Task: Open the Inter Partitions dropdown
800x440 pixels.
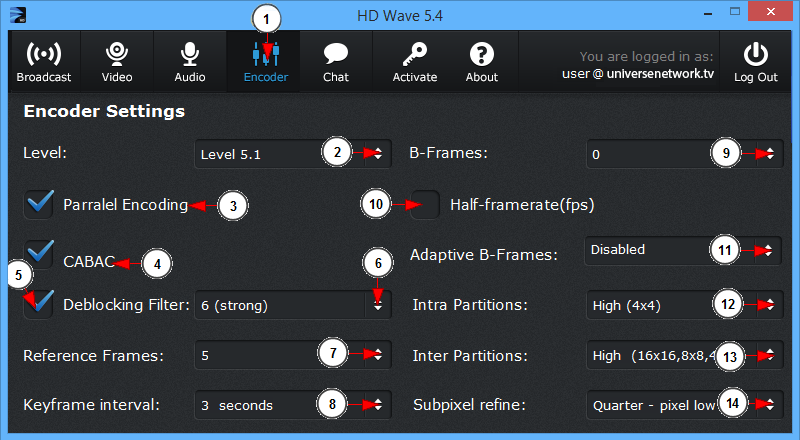Action: (685, 355)
